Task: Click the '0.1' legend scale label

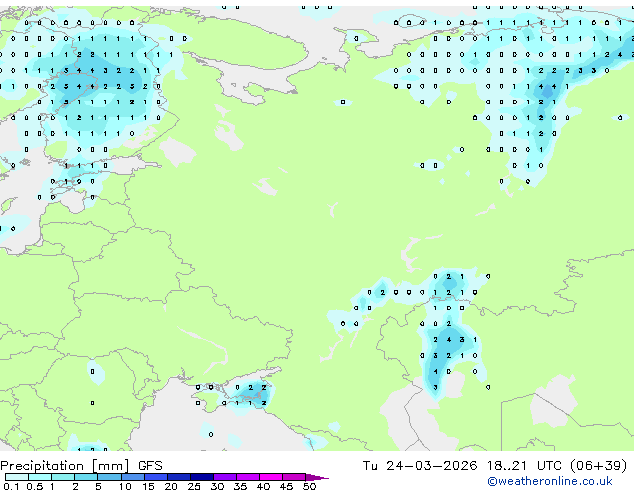Action: (x=11, y=486)
